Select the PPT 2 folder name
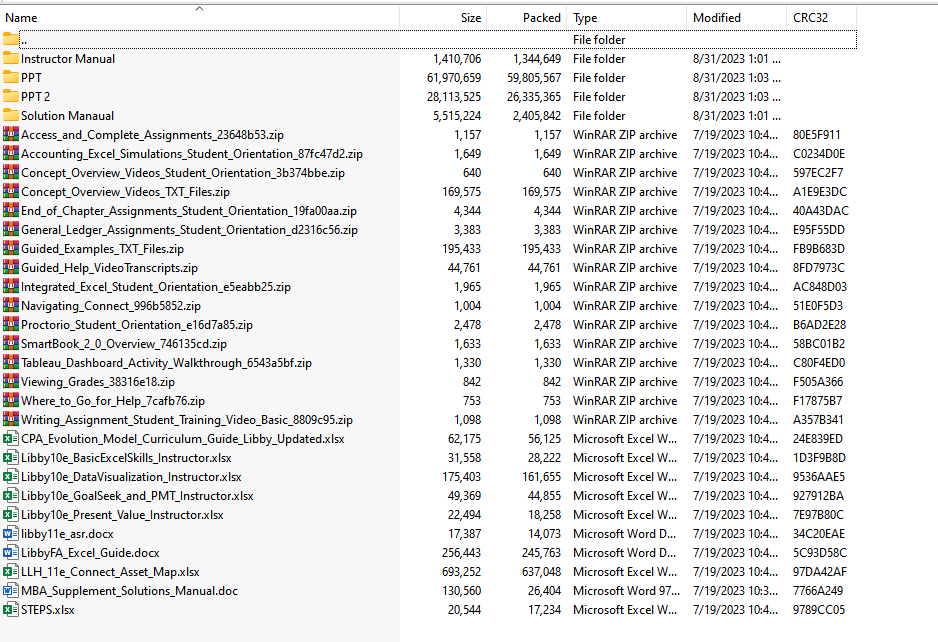The image size is (938, 642). (35, 96)
